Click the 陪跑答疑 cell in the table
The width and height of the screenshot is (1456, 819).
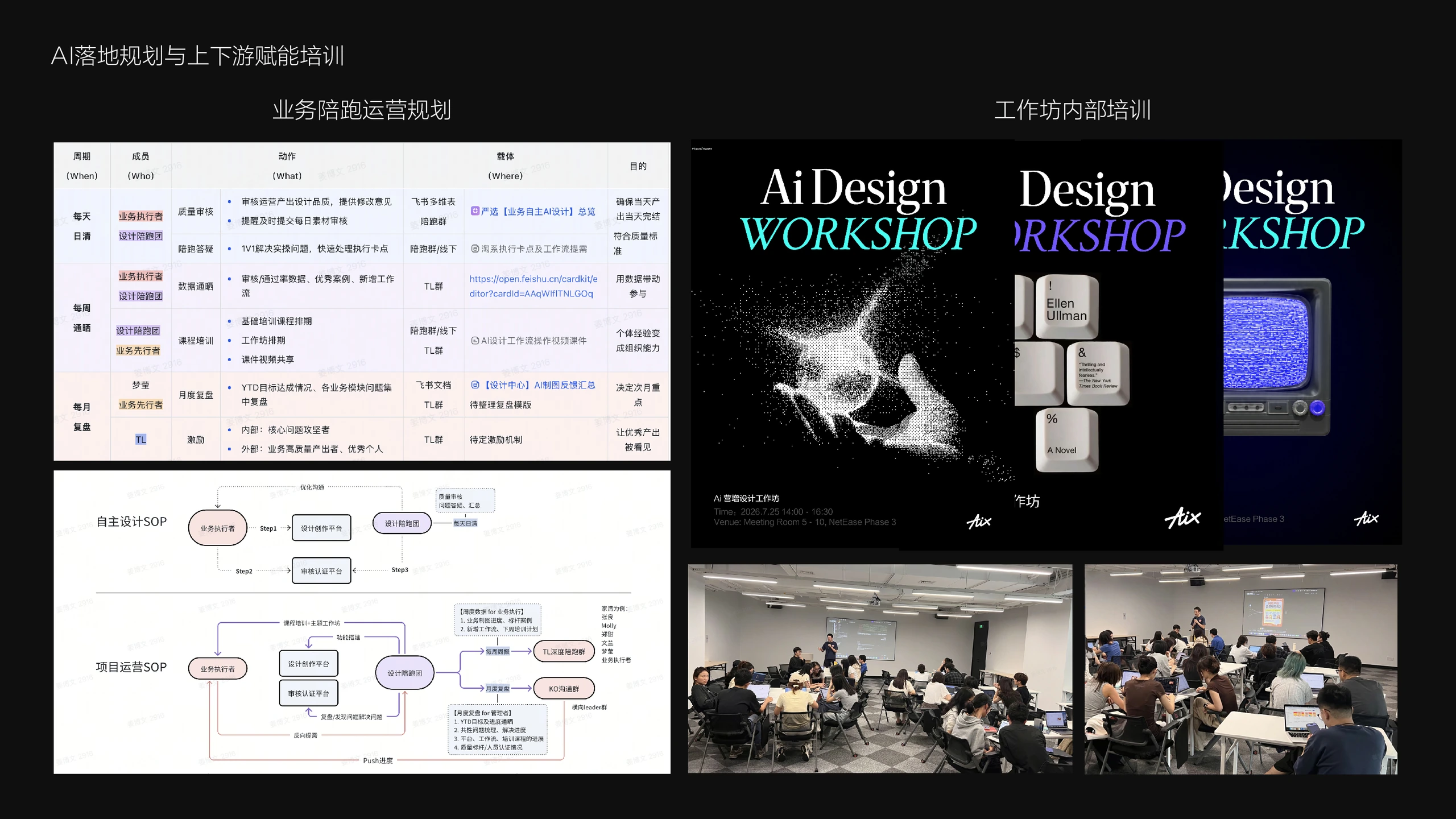point(196,249)
